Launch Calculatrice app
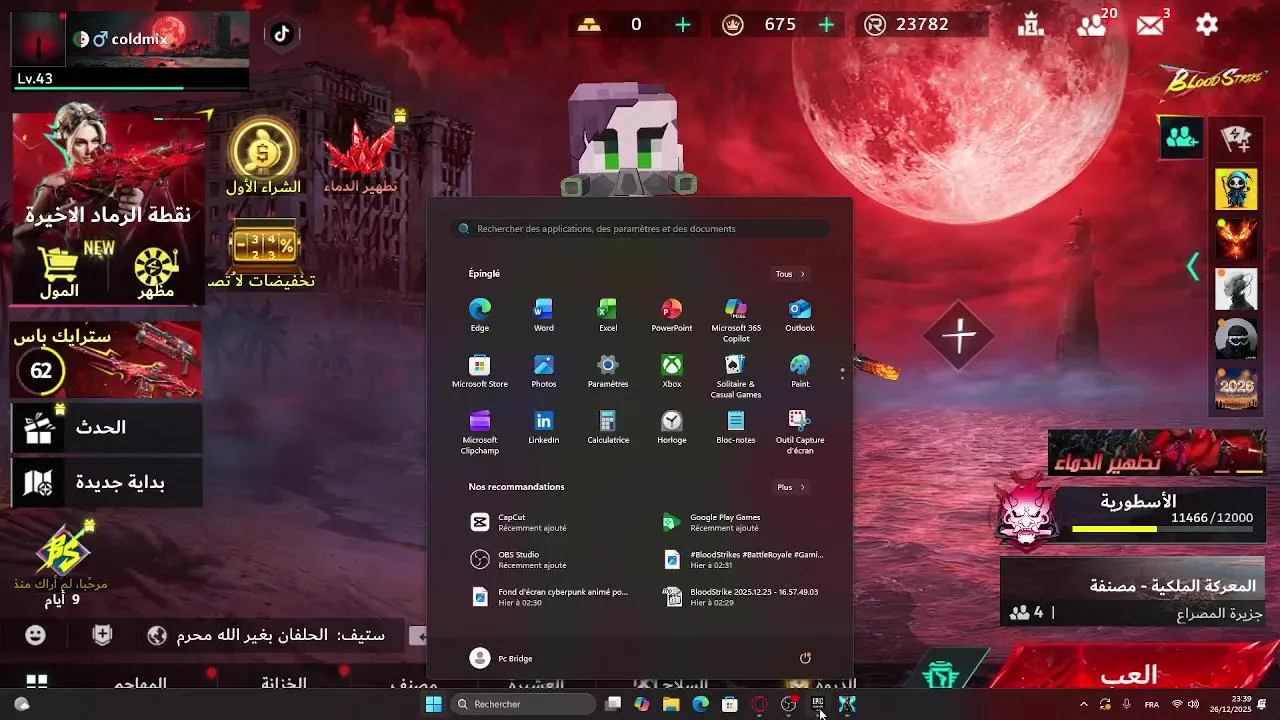Viewport: 1280px width, 720px height. pos(608,427)
